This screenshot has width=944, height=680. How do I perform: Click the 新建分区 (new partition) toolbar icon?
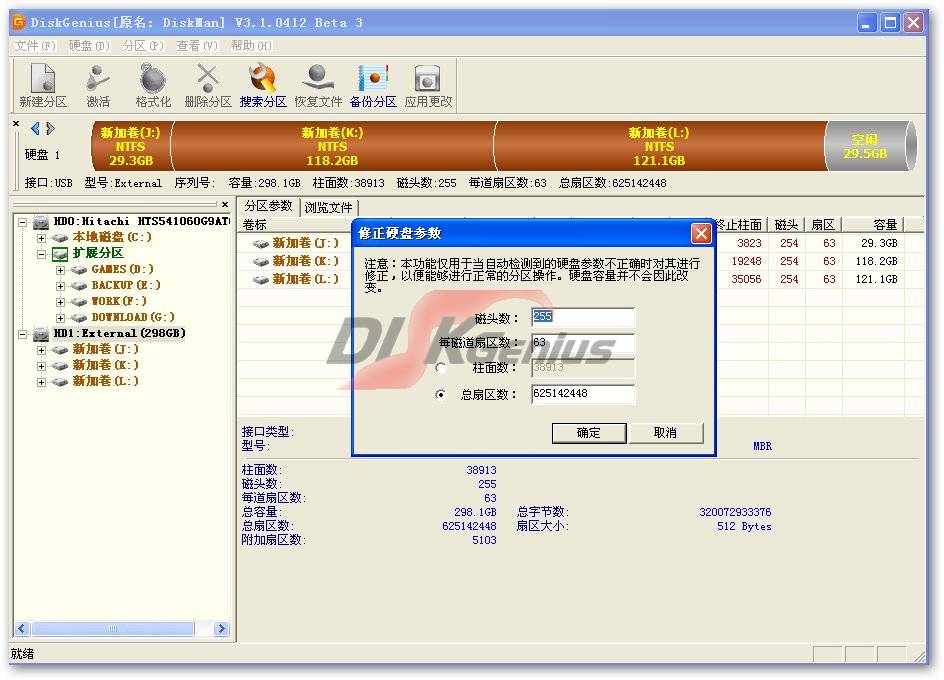click(x=43, y=86)
